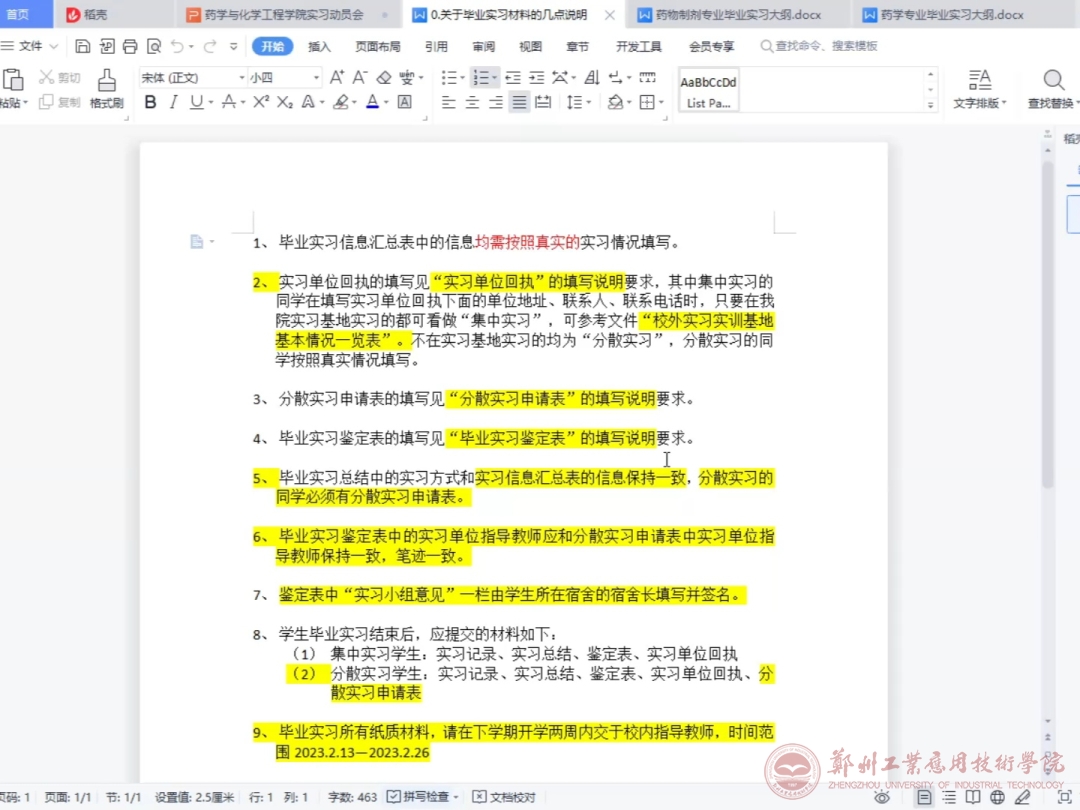
Task: Open the 药学专业毕业实习大纲.docx document tab
Action: (950, 15)
